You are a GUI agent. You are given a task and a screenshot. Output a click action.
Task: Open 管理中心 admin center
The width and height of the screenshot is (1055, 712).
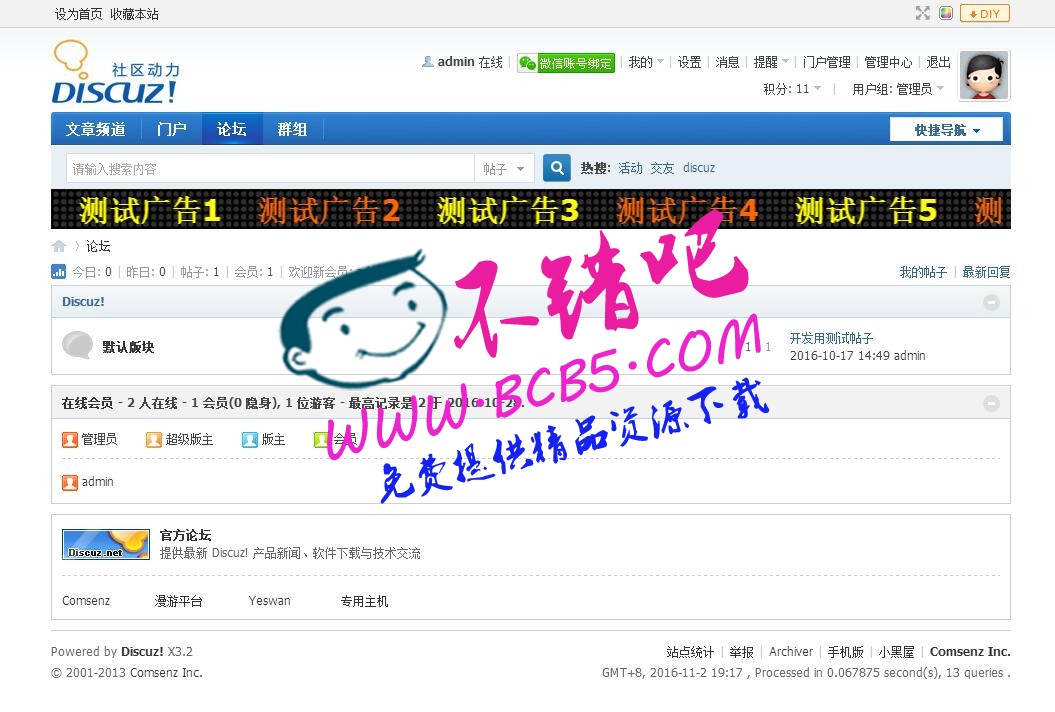pos(888,63)
